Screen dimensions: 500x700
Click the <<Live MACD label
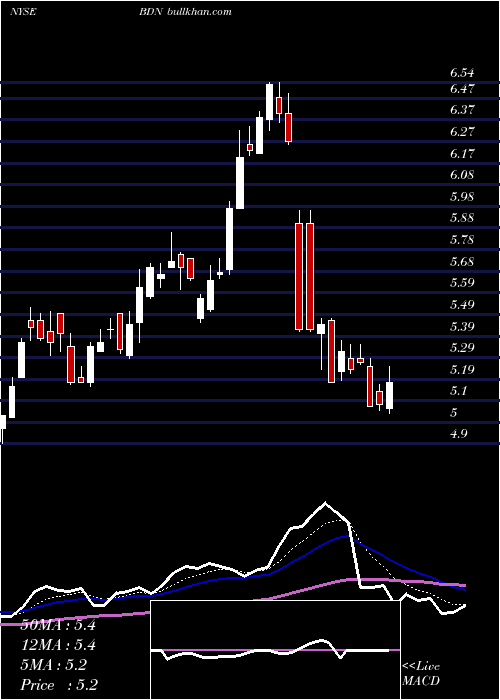click(x=421, y=673)
